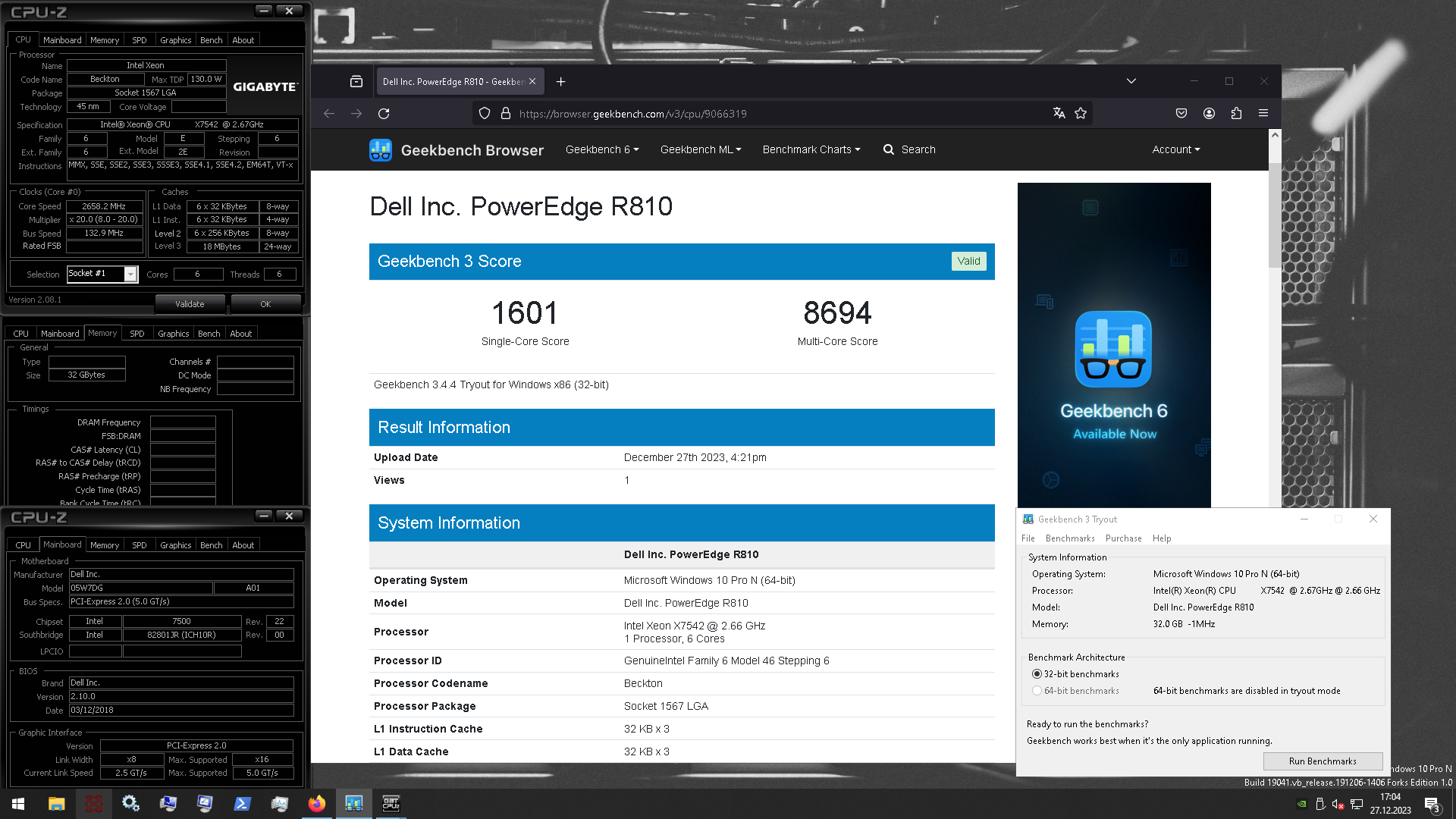The image size is (1456, 819).
Task: Open Firefox recent browsing view icon
Action: point(356,82)
